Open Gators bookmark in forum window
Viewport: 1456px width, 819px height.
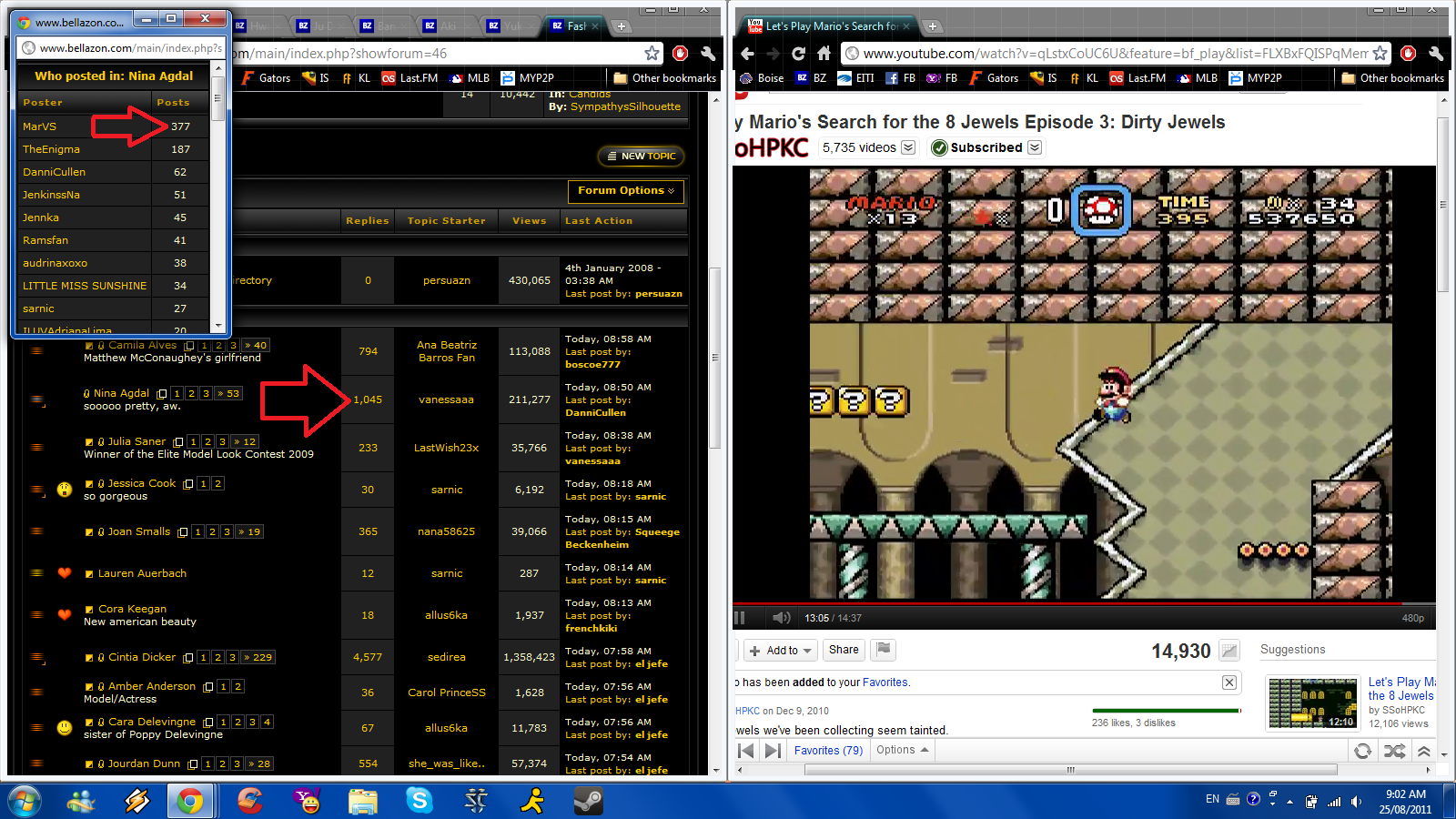266,78
